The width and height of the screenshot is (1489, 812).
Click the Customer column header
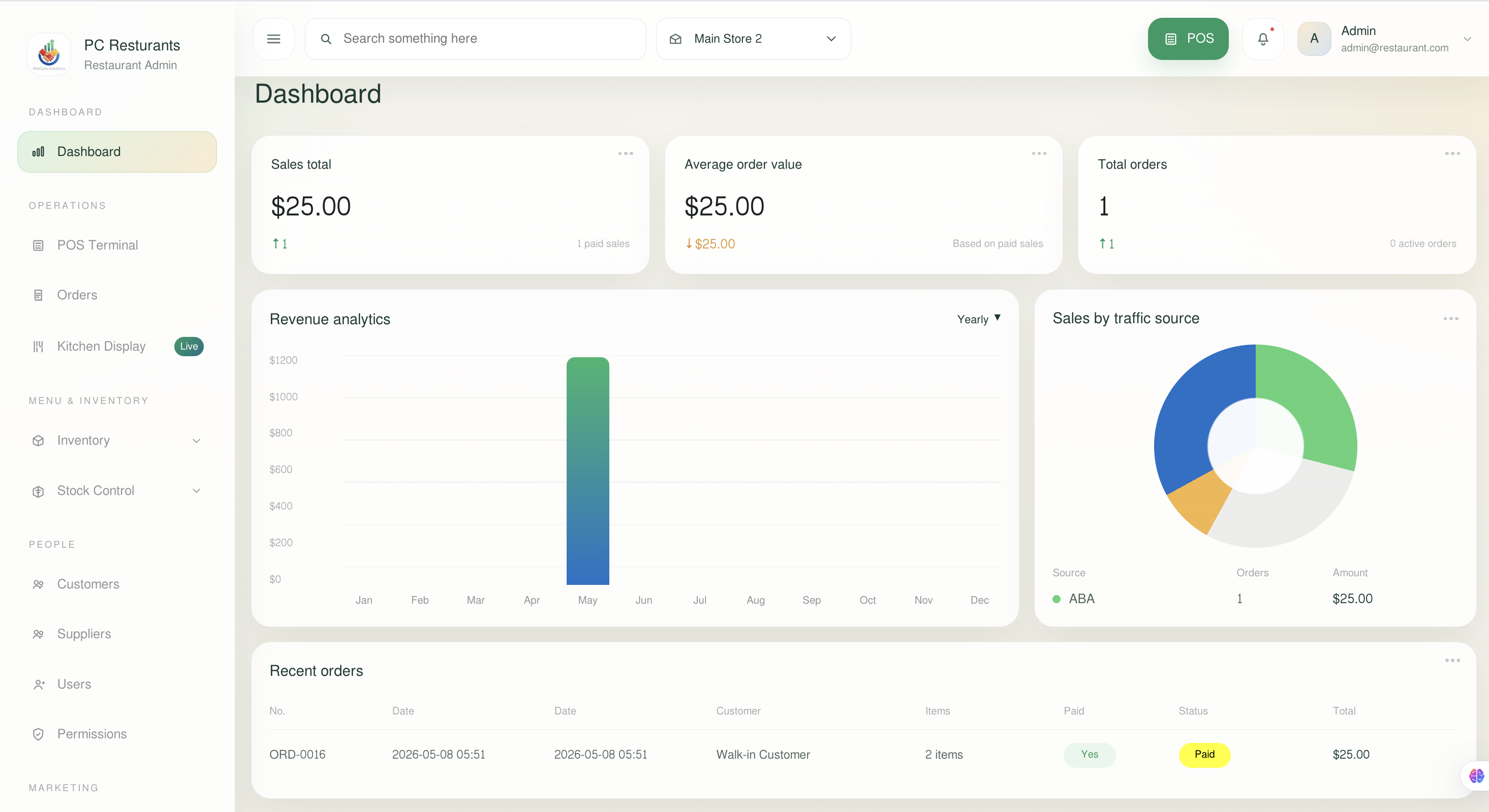738,711
